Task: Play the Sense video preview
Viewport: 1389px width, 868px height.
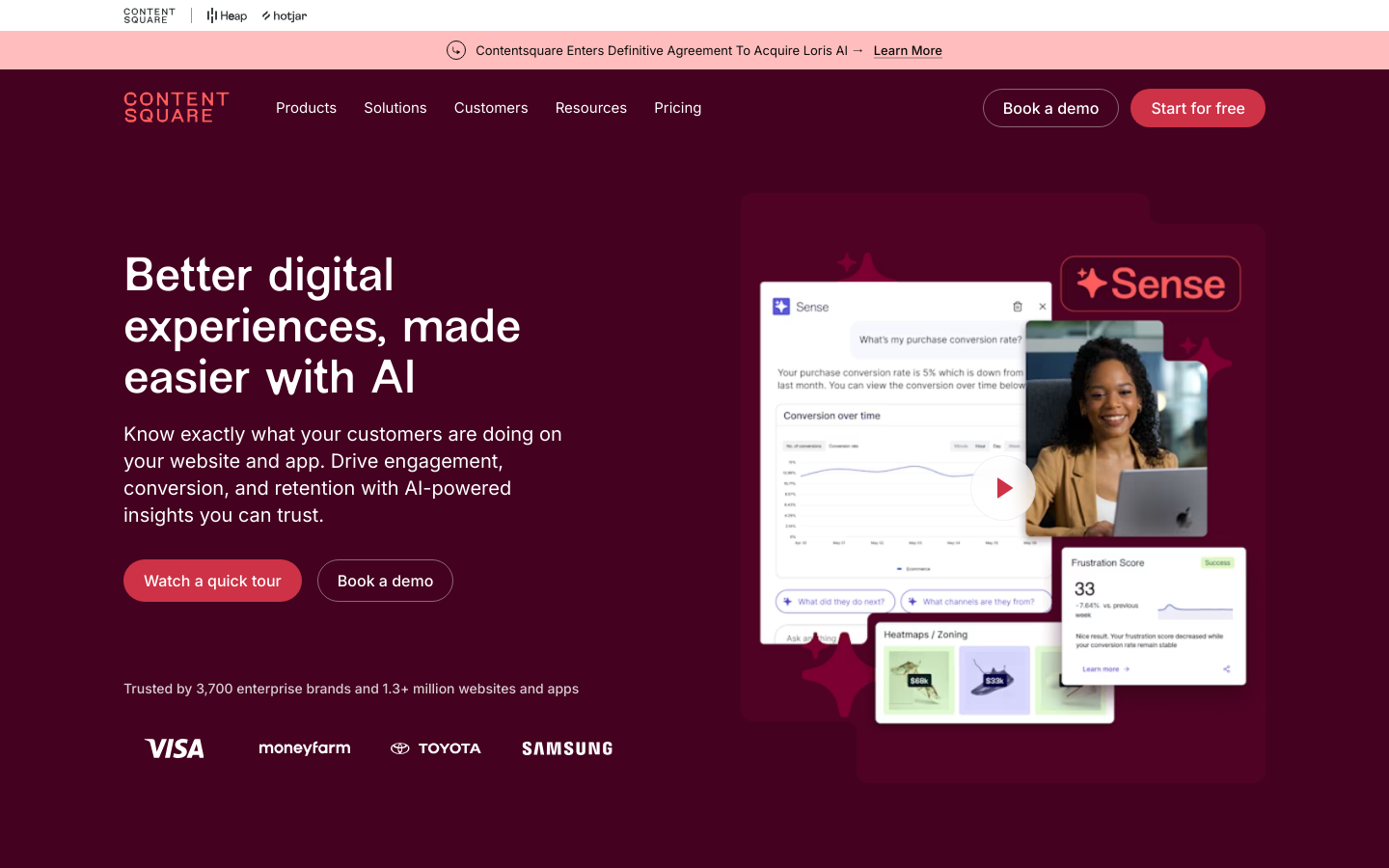Action: (1002, 488)
